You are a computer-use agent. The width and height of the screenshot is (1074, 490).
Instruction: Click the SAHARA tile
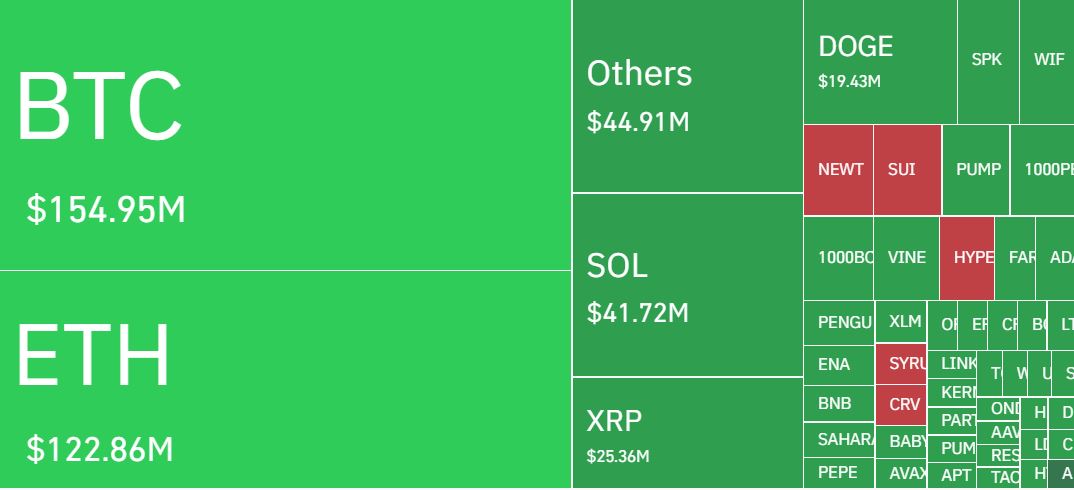coord(839,440)
